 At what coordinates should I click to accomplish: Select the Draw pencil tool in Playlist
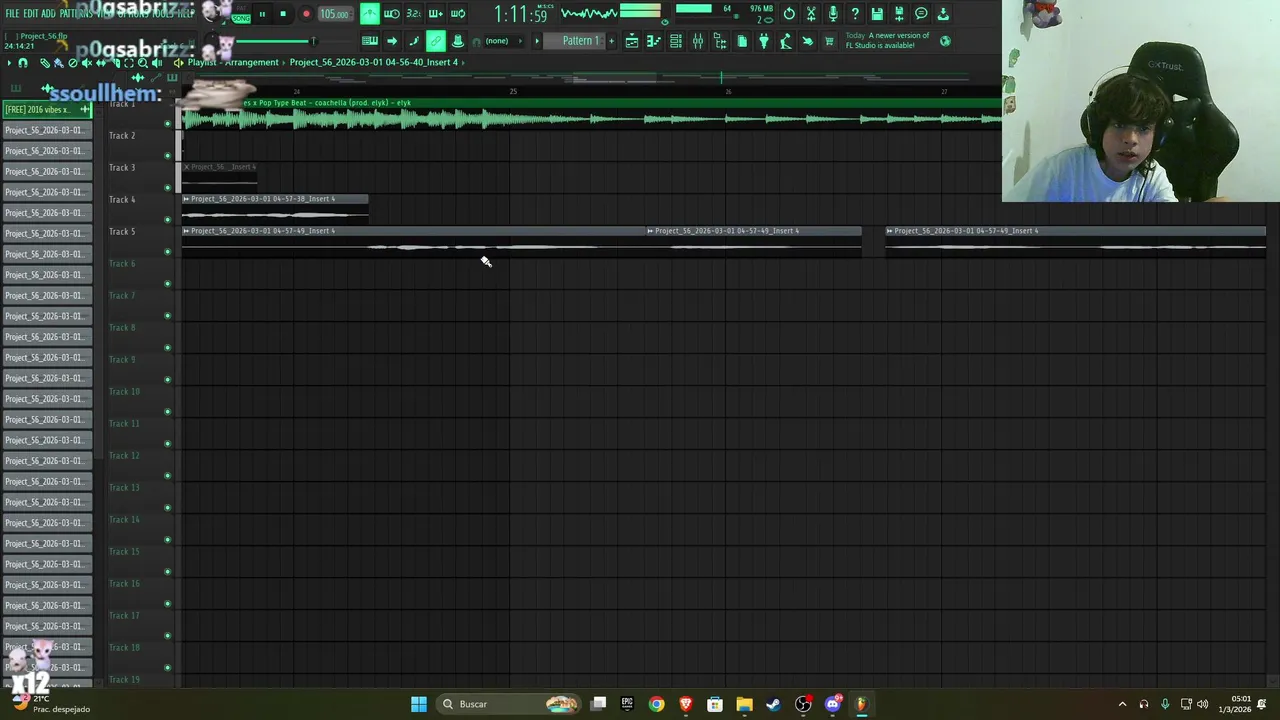coord(44,62)
